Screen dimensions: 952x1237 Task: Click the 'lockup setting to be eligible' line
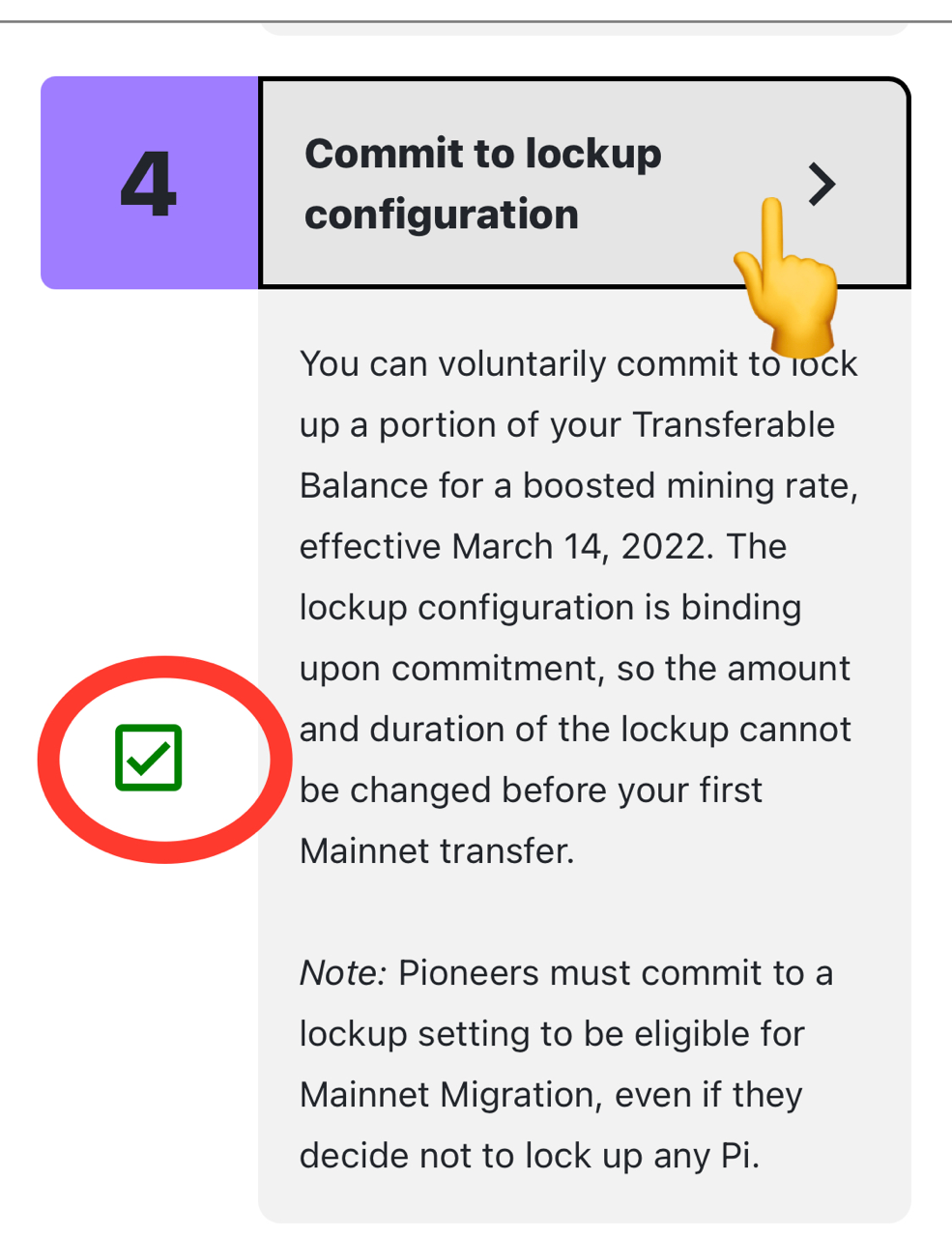(551, 1034)
